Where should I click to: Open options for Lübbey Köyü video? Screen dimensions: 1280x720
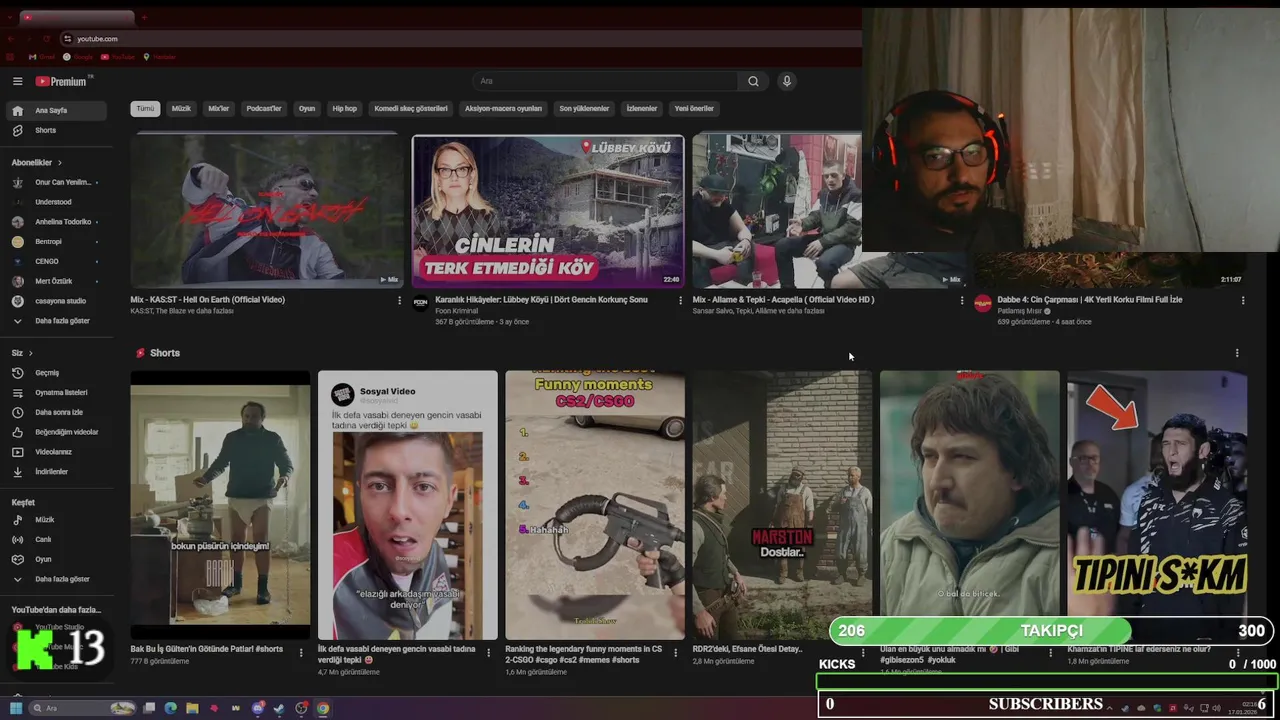(681, 300)
